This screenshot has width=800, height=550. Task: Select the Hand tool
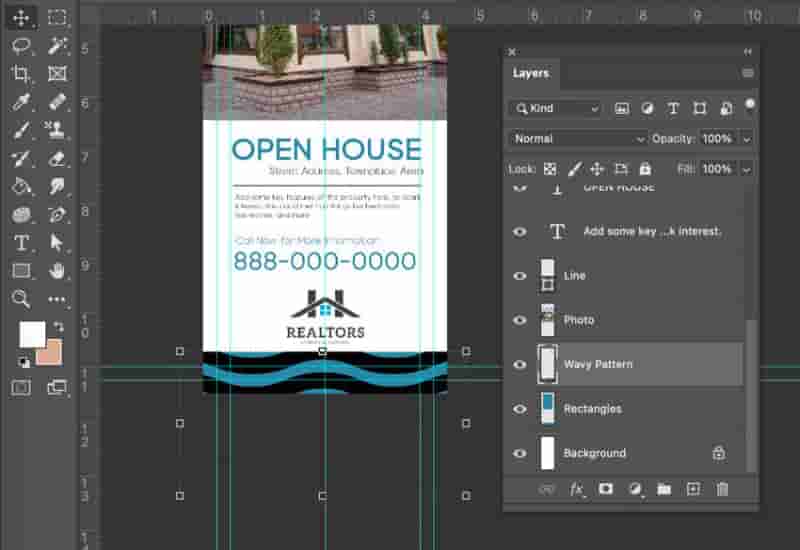pos(57,270)
